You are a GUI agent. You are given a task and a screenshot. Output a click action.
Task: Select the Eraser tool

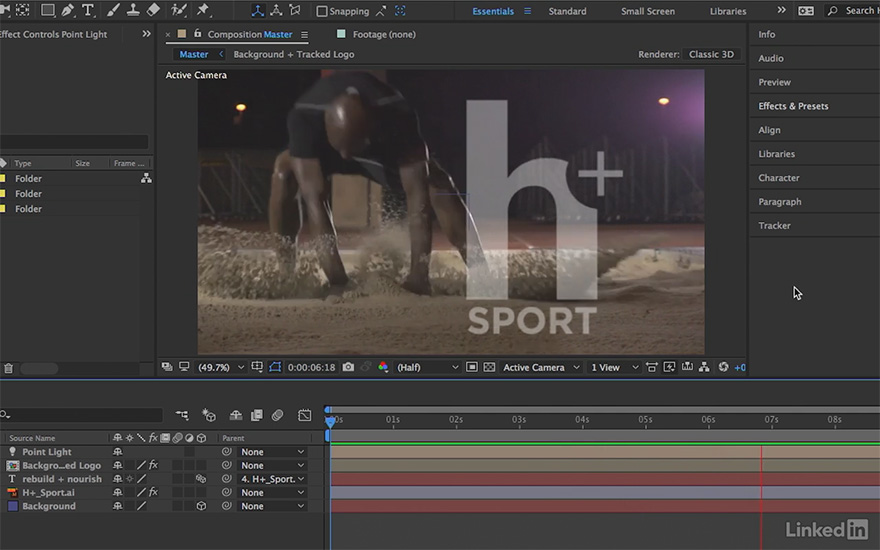(153, 10)
